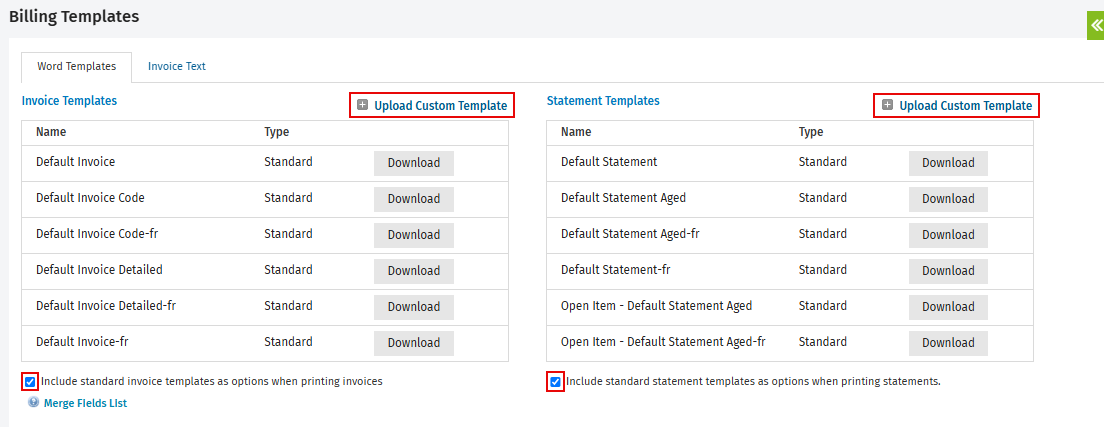Download Open Item - Default Statement Aged
Image resolution: width=1104 pixels, height=427 pixels.
(x=948, y=307)
